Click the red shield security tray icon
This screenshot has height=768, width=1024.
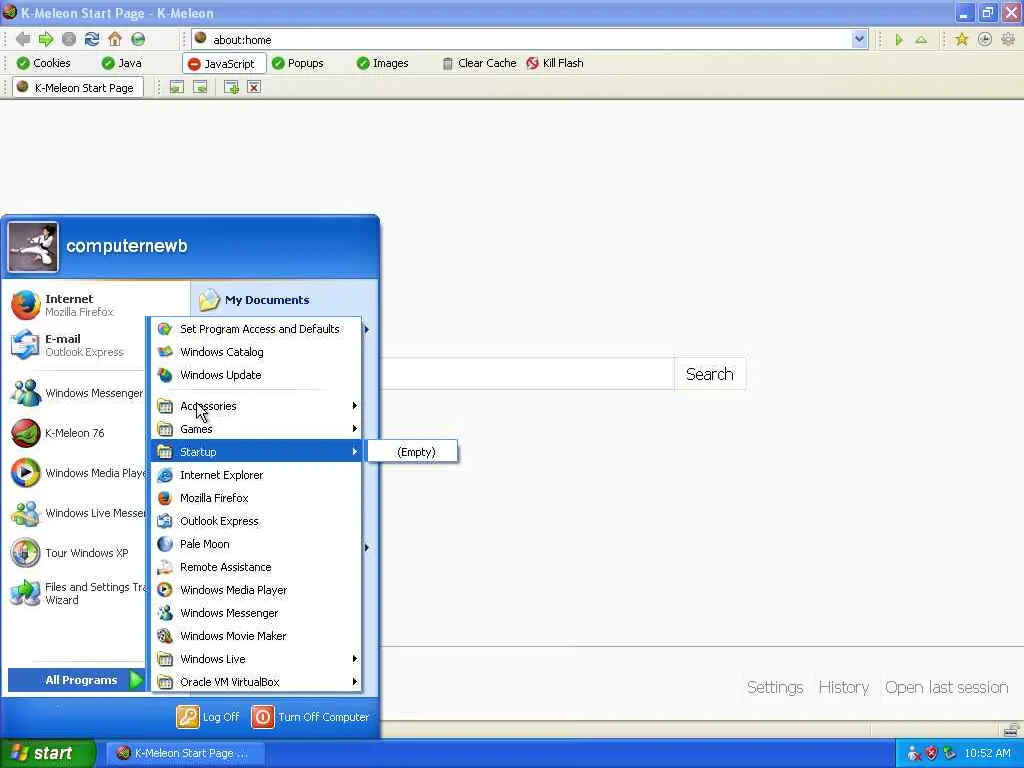[931, 754]
